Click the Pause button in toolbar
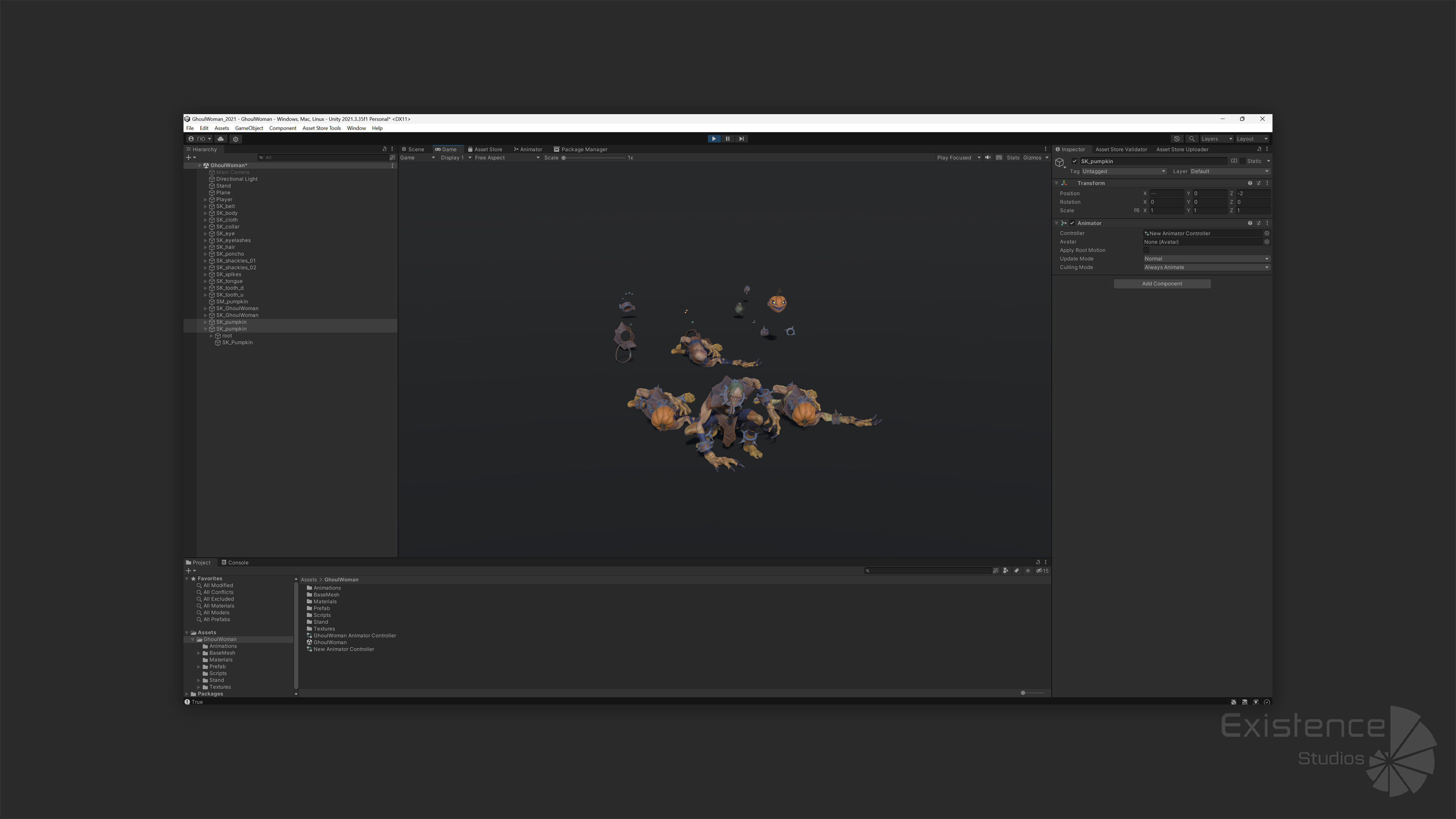 pos(728,138)
